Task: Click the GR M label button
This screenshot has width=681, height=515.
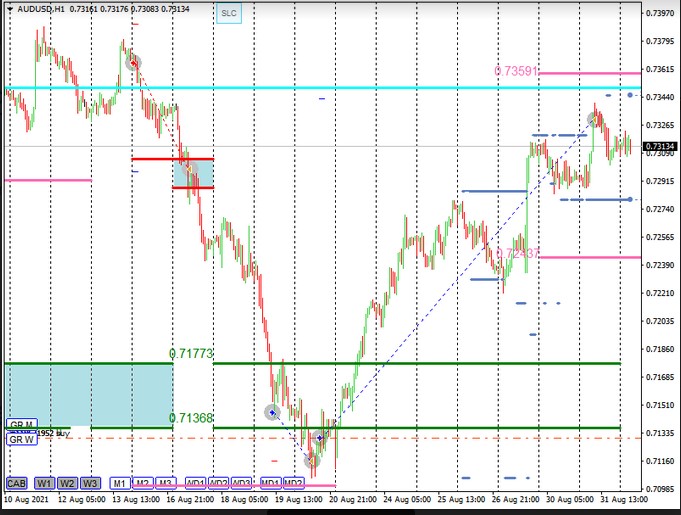Action: coord(21,424)
